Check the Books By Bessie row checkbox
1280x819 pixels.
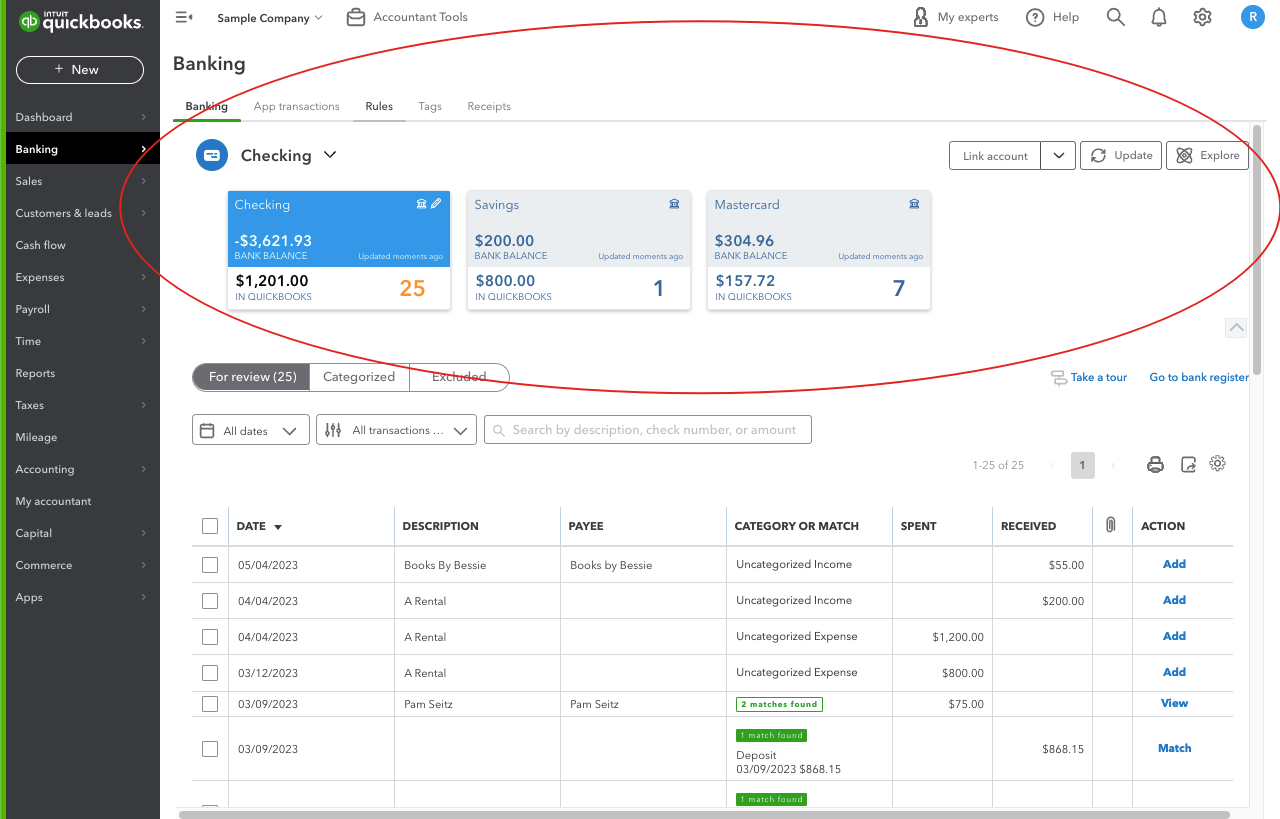pyautogui.click(x=210, y=565)
